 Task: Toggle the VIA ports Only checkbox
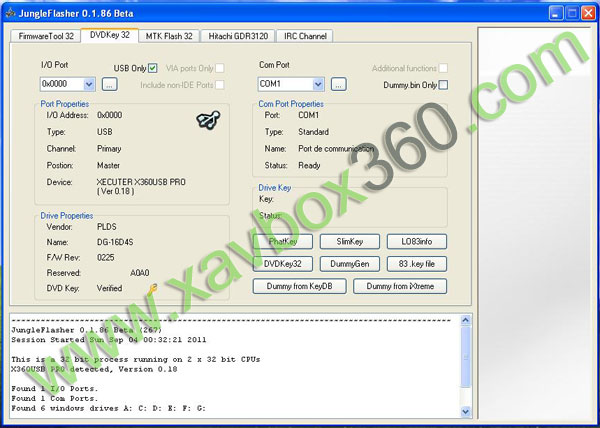coord(220,68)
